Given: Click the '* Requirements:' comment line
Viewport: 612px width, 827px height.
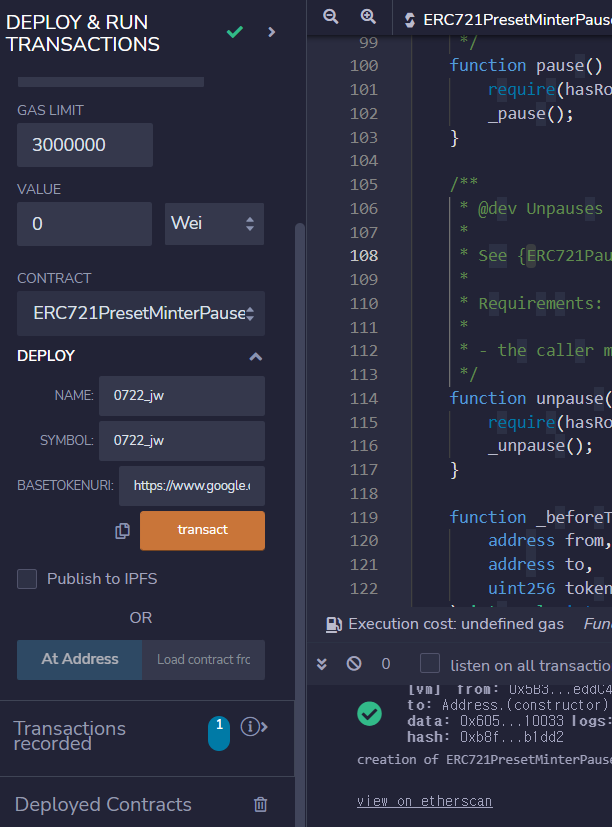Looking at the screenshot, I should tap(531, 303).
